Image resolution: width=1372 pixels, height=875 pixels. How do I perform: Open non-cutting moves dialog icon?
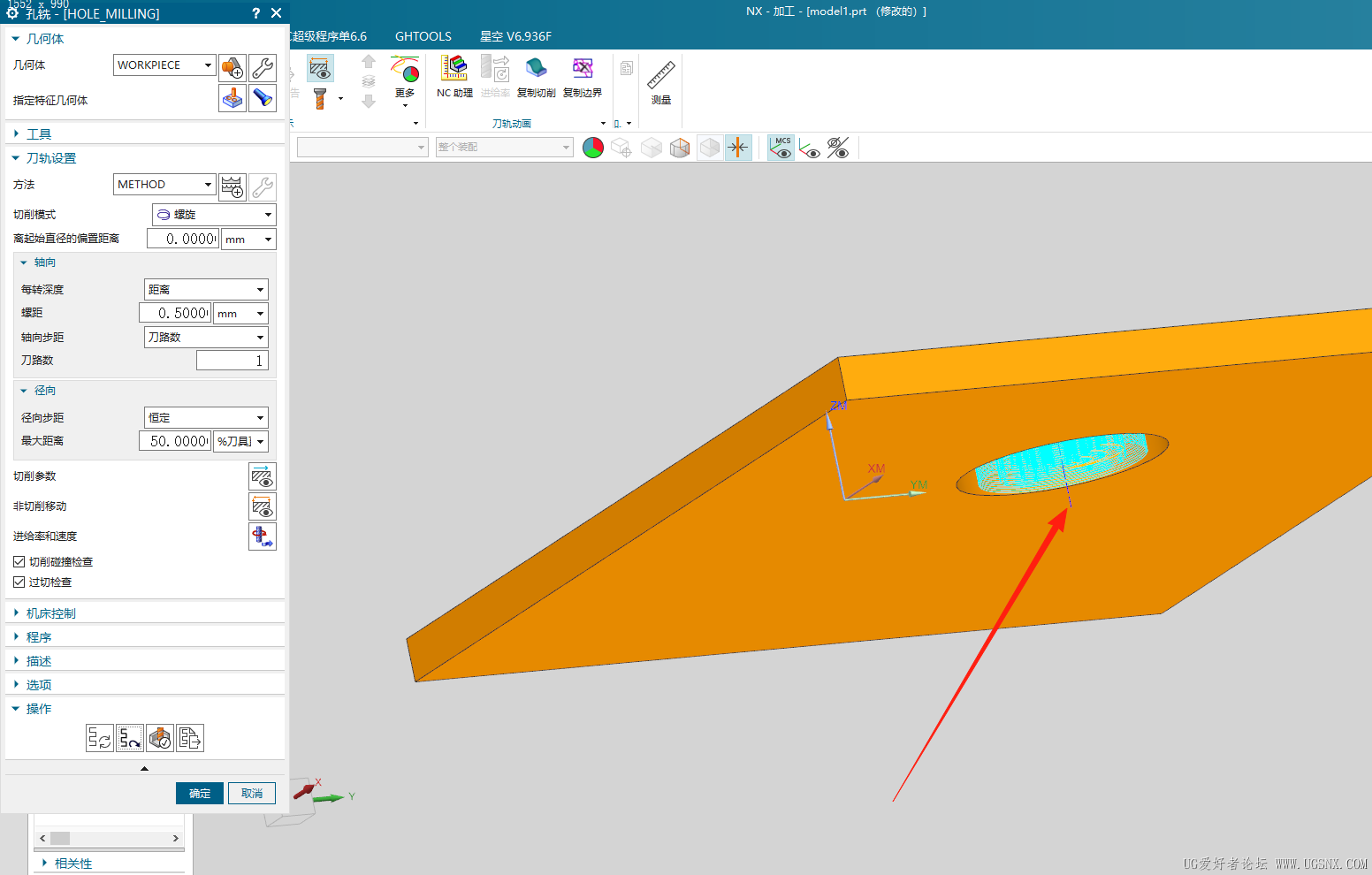click(x=263, y=506)
